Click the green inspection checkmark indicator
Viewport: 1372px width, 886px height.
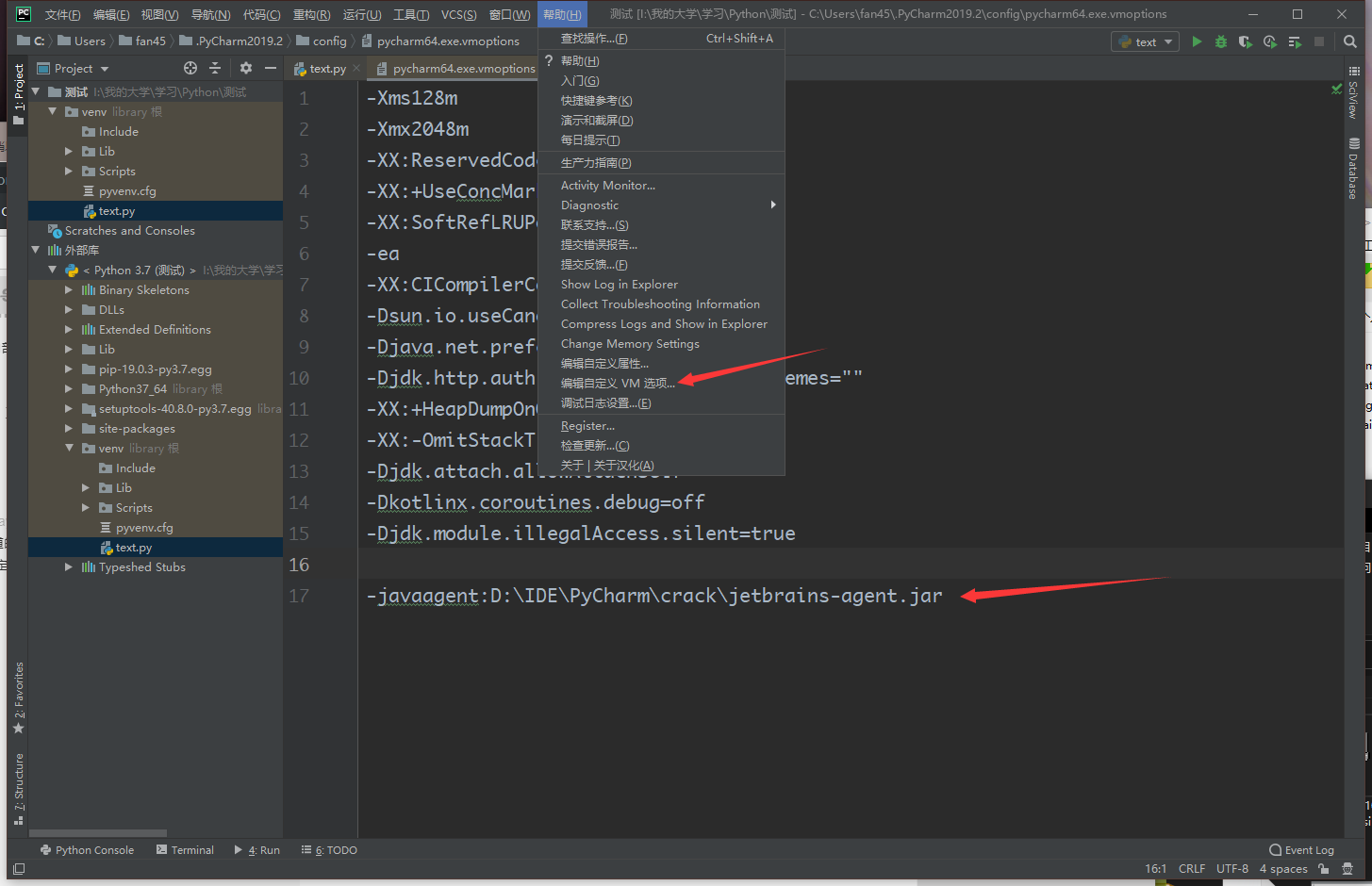click(x=1336, y=89)
